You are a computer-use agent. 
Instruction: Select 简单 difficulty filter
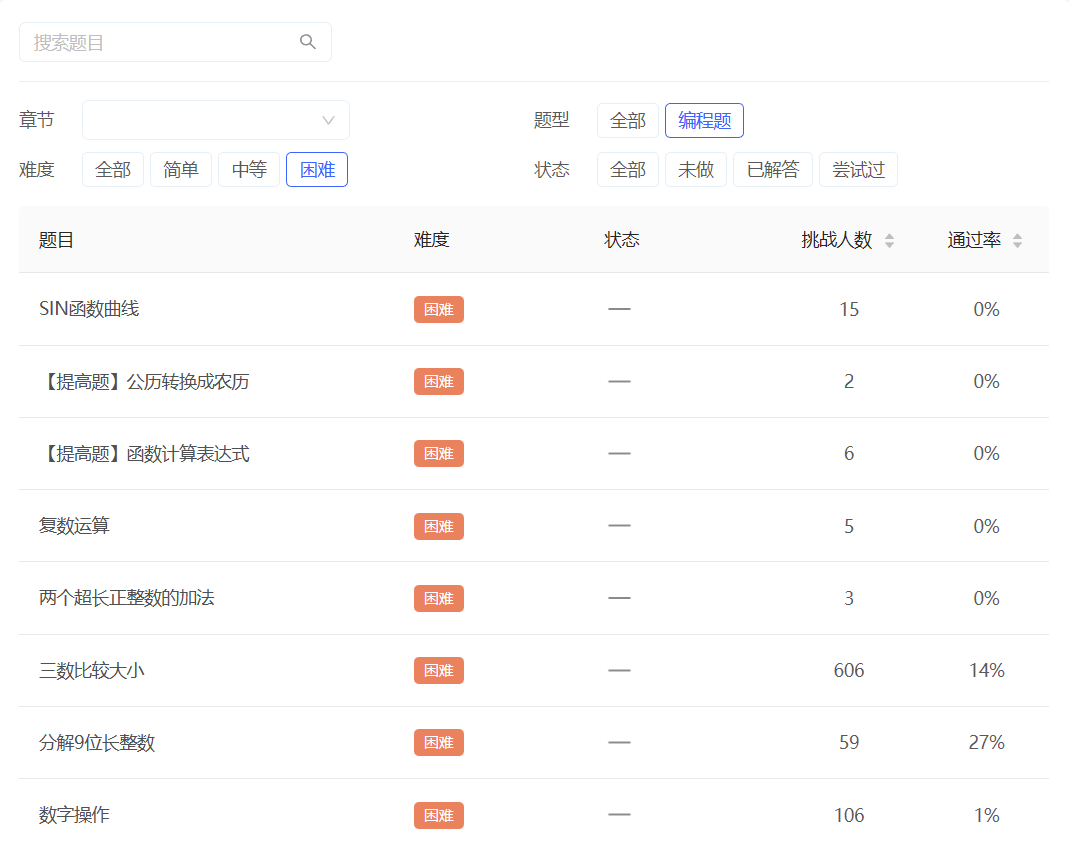[x=181, y=170]
